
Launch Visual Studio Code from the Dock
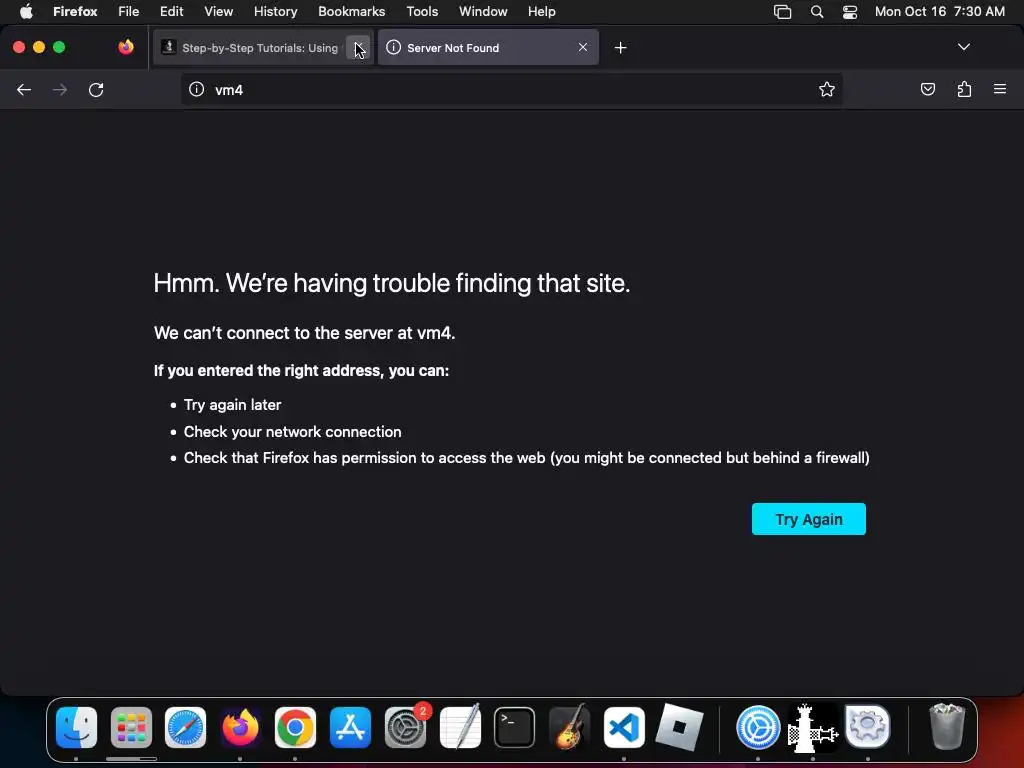[624, 728]
